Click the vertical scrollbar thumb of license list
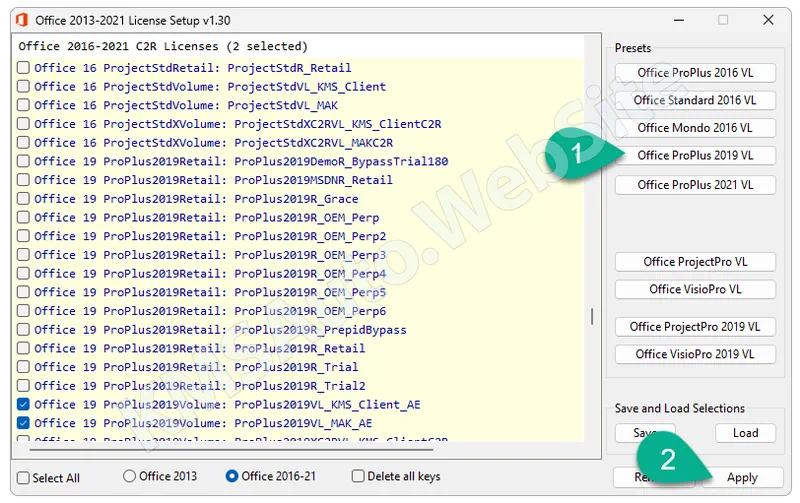Viewport: 800px width, 503px height. 592,316
